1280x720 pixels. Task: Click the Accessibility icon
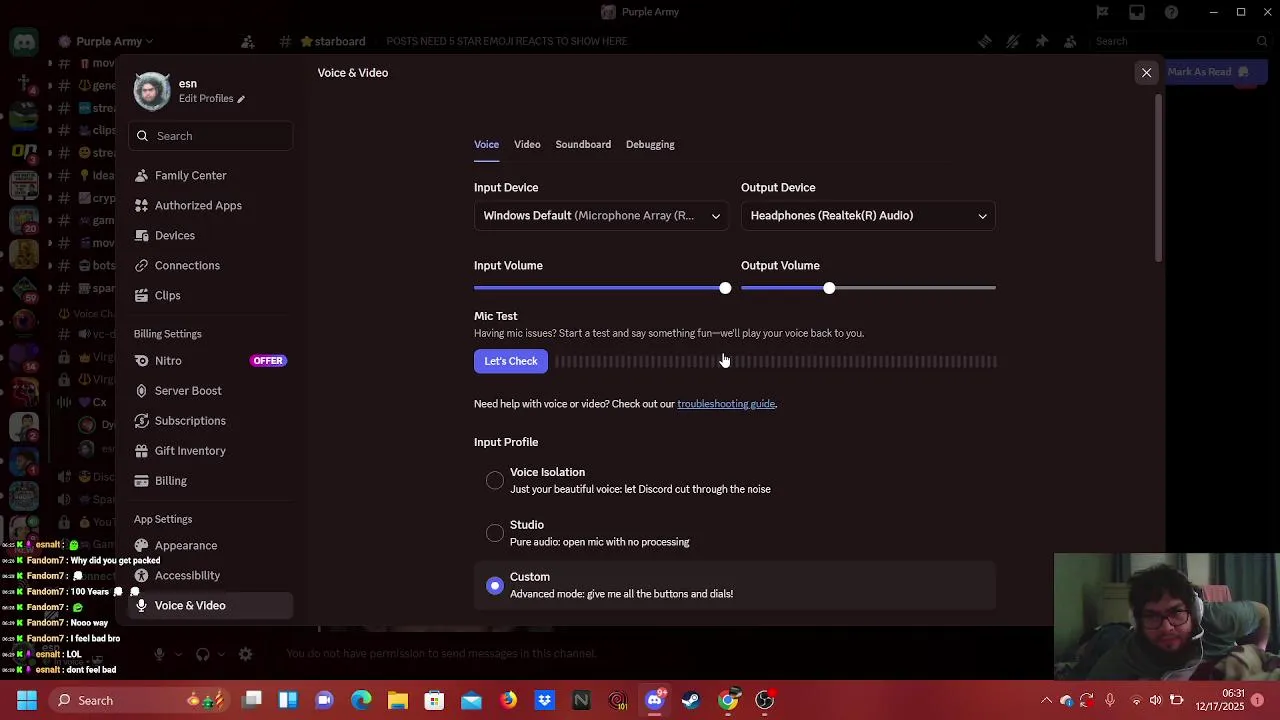click(x=141, y=575)
